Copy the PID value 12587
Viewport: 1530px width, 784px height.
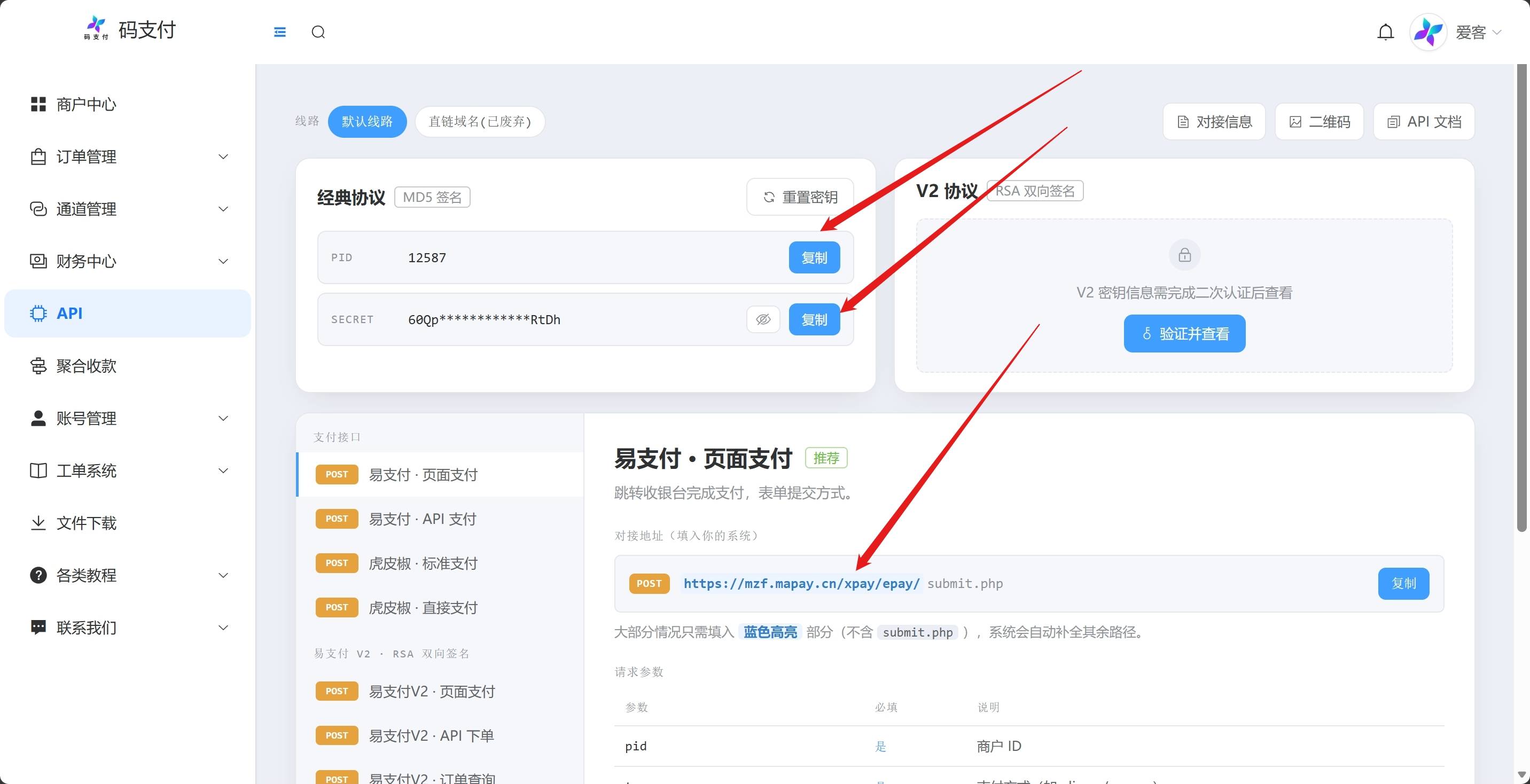click(814, 258)
